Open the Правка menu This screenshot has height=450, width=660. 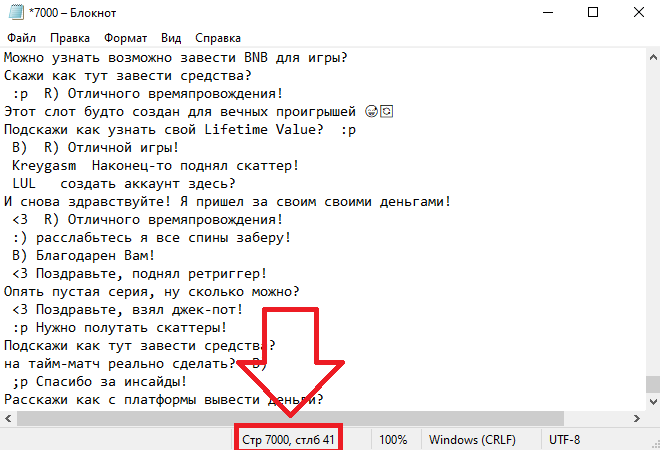70,38
